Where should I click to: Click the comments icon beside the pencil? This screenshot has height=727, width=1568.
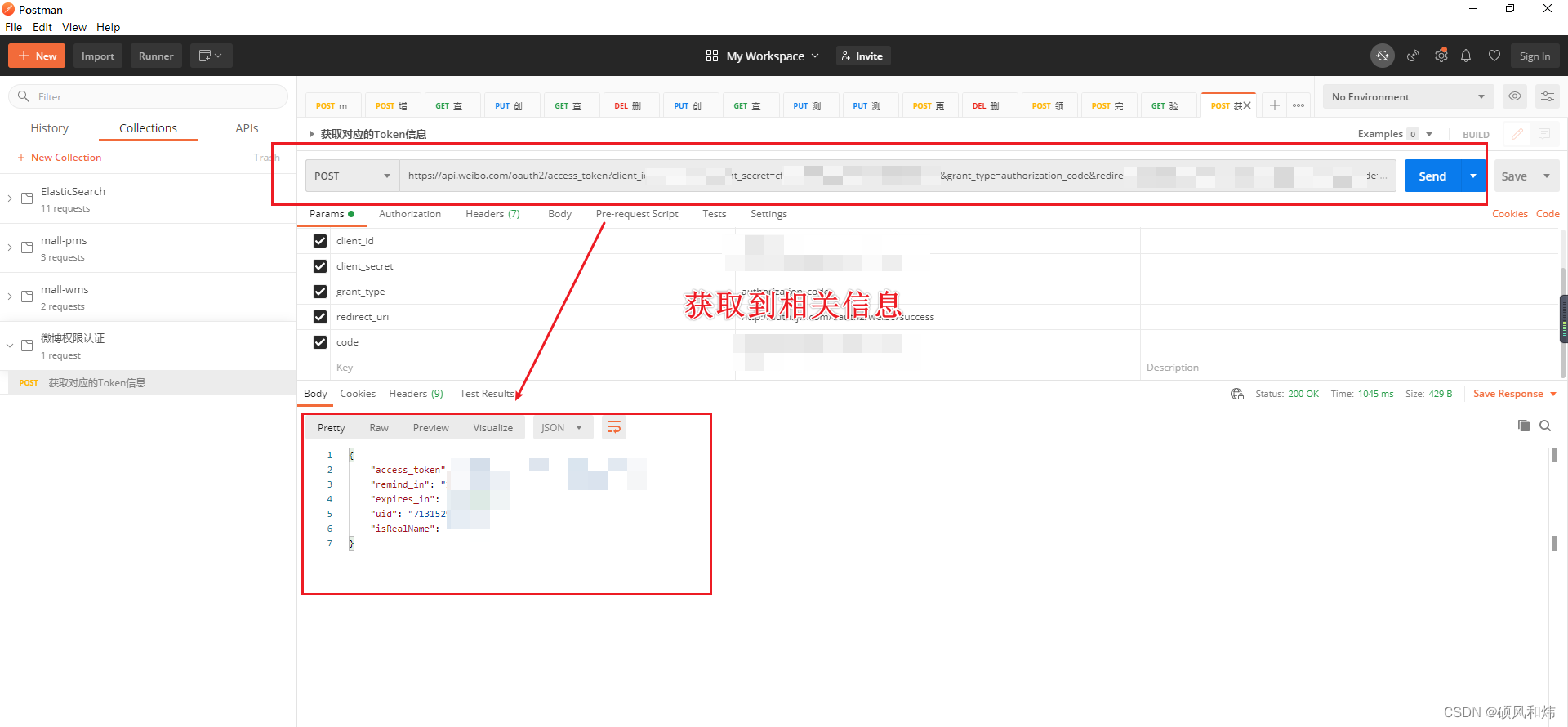(1544, 134)
